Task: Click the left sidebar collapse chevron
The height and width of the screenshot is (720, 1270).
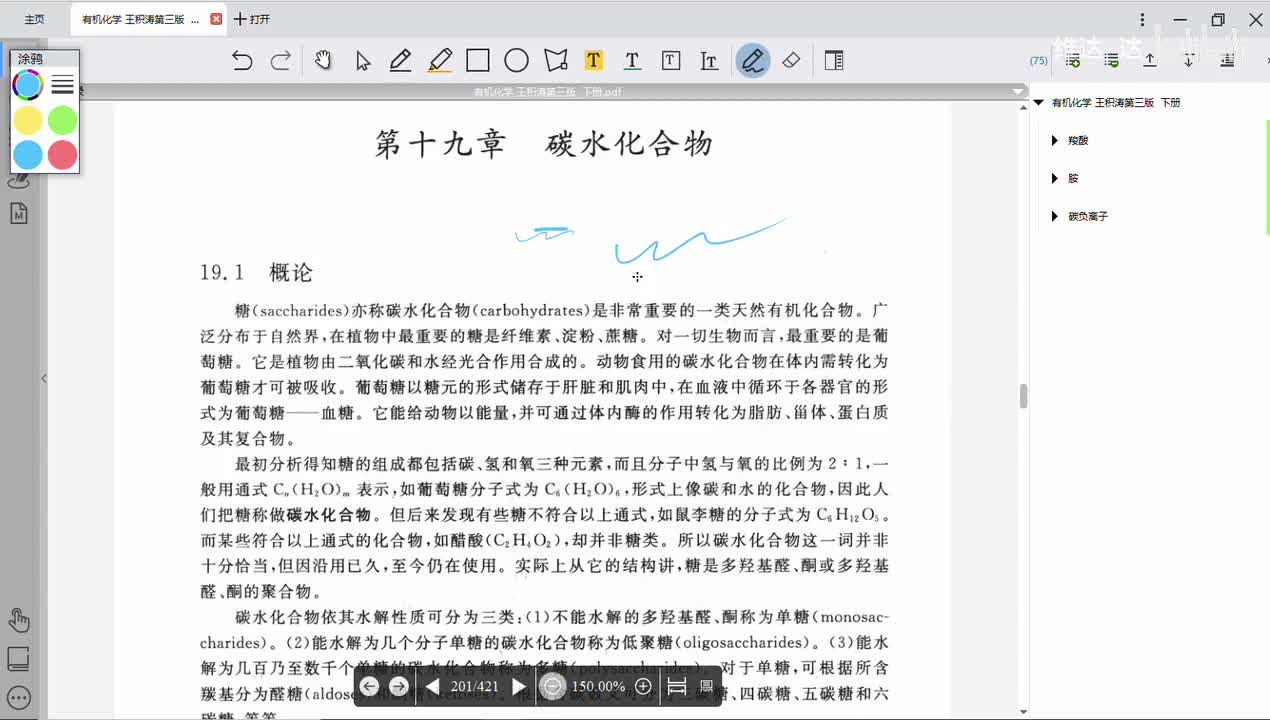Action: coord(43,379)
